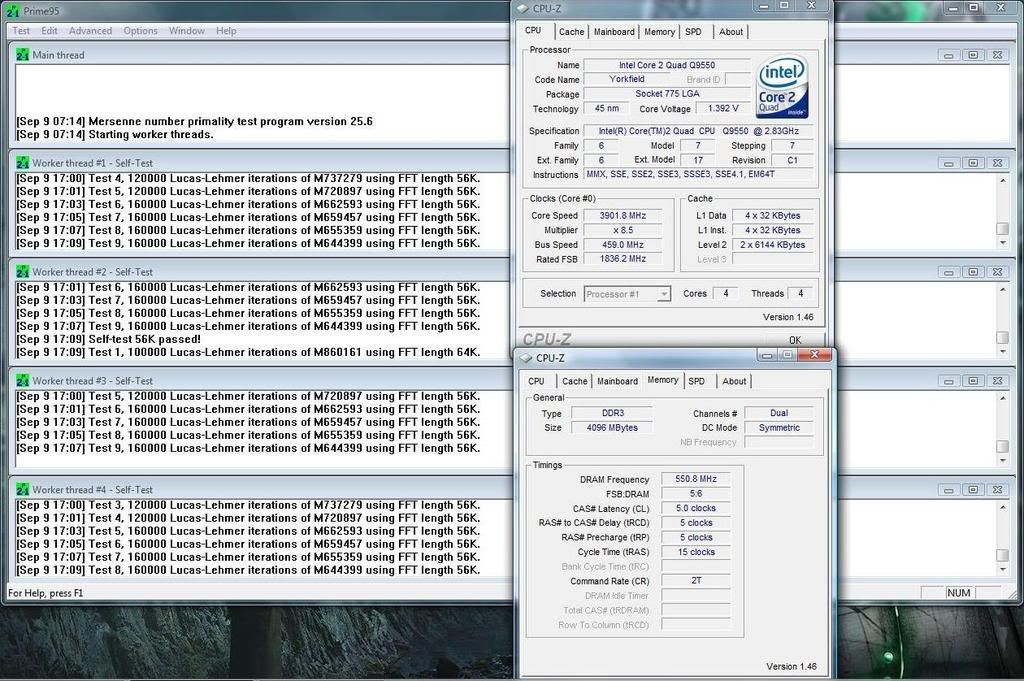The image size is (1024, 681).
Task: Select Mainboard tab in lower CPU-Z window
Action: click(x=617, y=381)
